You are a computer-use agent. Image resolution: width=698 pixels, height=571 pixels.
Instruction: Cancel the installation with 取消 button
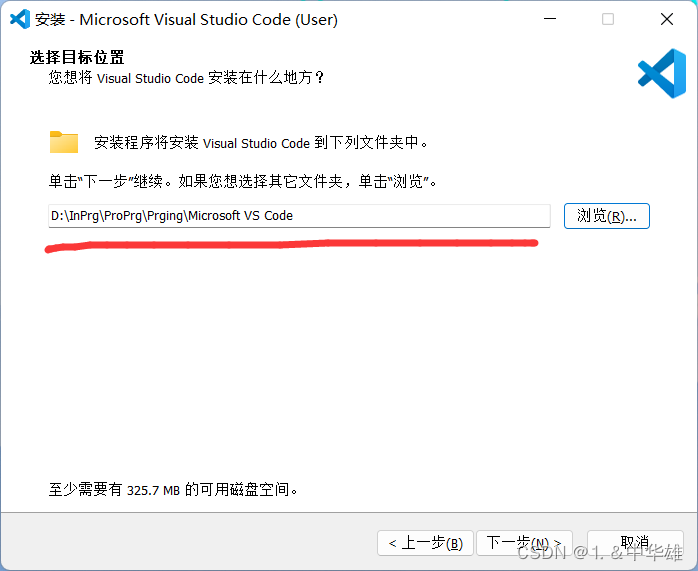(635, 543)
